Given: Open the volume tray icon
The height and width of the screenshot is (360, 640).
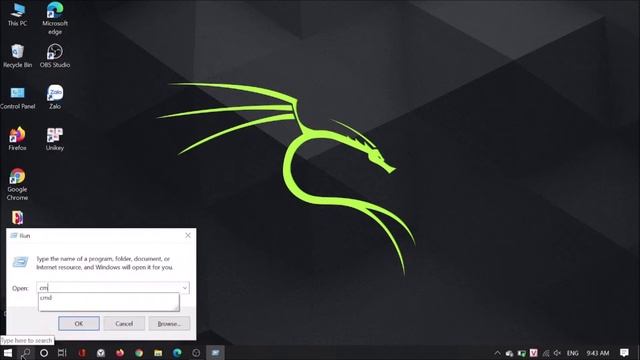Looking at the screenshot, I should (558, 353).
